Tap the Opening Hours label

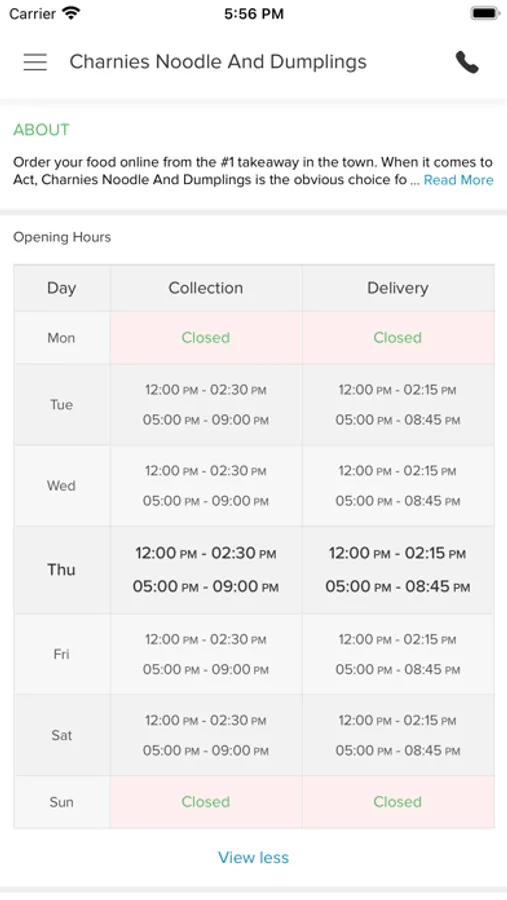(x=62, y=237)
